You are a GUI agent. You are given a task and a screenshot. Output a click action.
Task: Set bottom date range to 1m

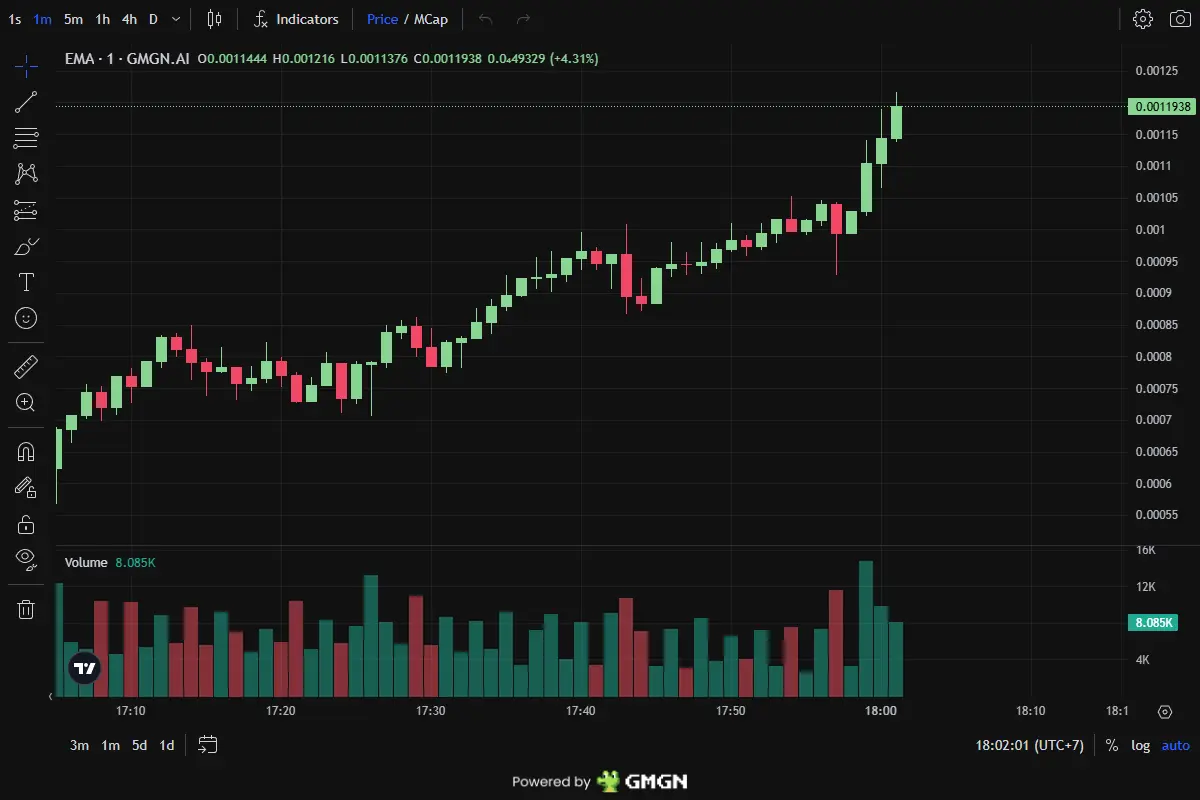tap(110, 745)
